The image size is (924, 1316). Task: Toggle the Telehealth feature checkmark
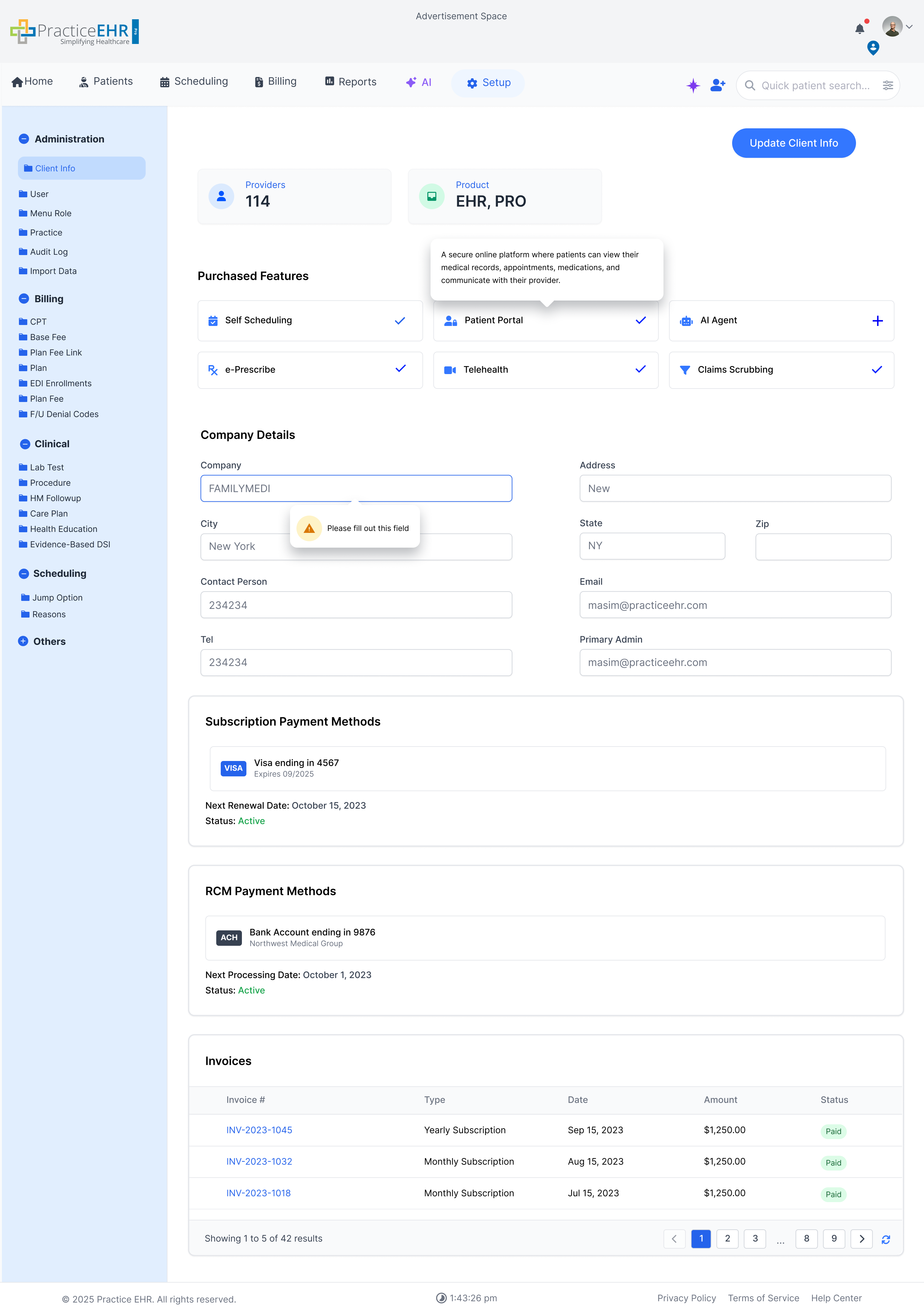[x=640, y=370]
